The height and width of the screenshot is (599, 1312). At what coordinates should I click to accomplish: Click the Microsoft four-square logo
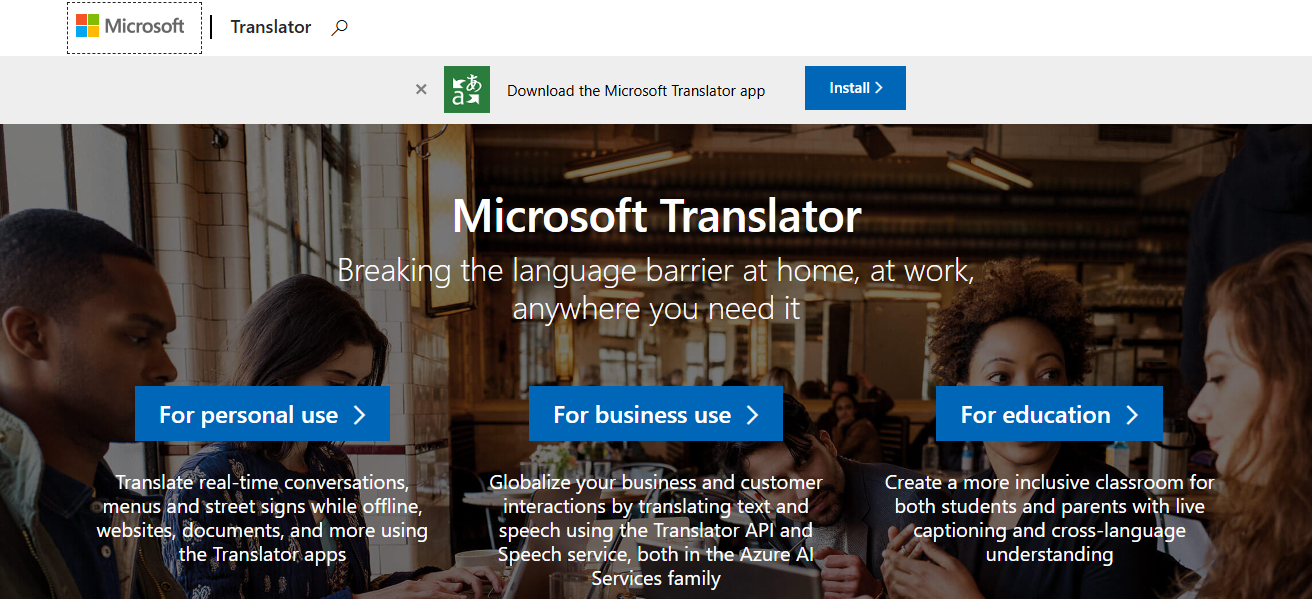[88, 26]
